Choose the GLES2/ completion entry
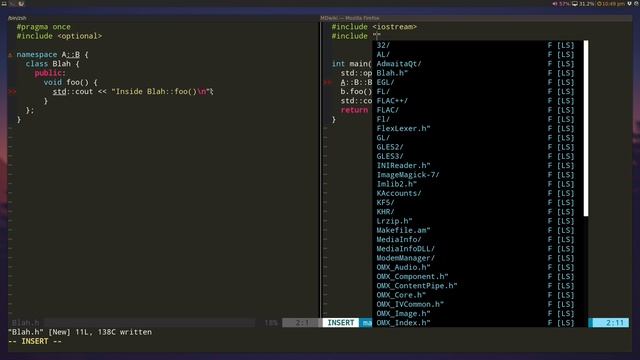640x360 pixels. [x=478, y=147]
